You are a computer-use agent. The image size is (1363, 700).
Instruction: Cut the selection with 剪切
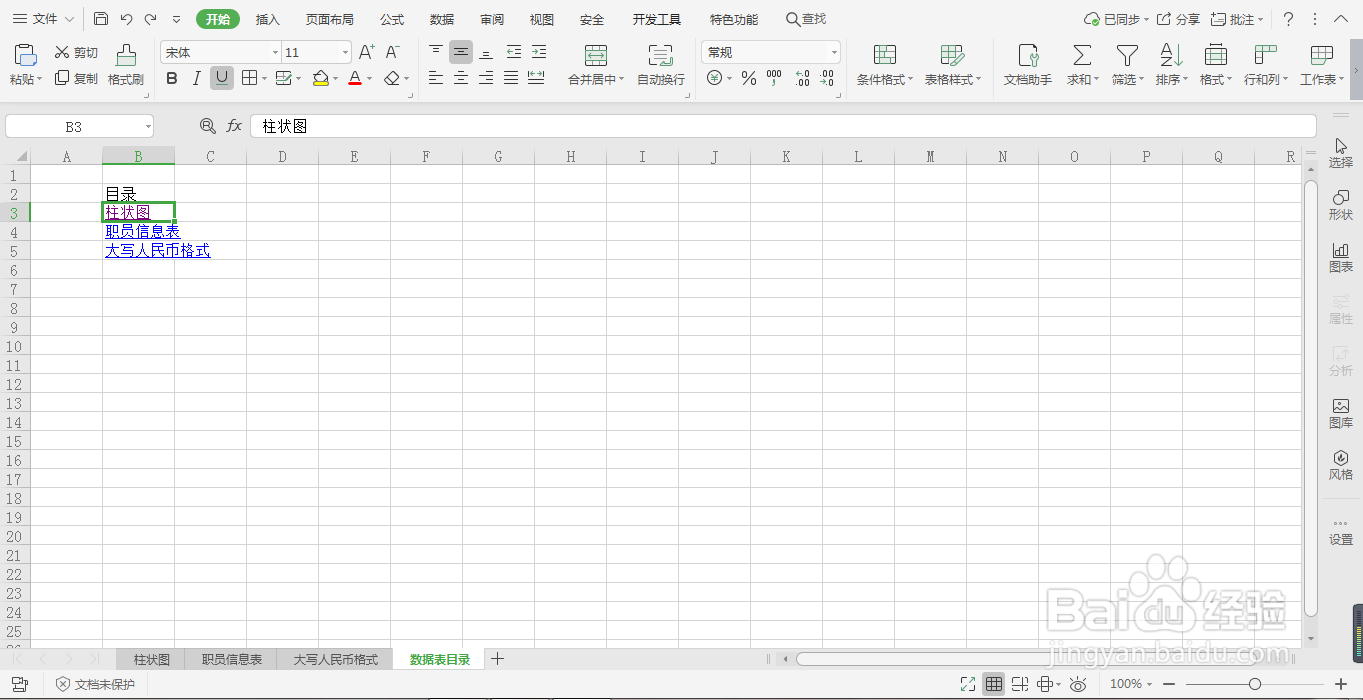pos(76,52)
